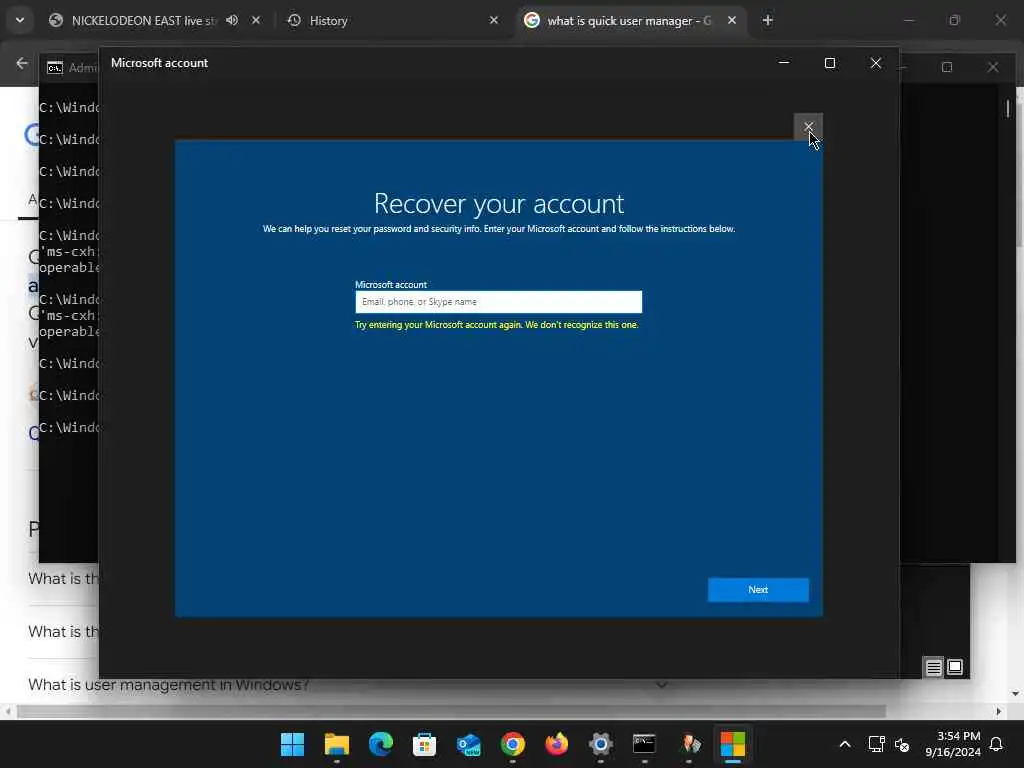Viewport: 1024px width, 768px height.
Task: Close the Microsoft account window
Action: [x=875, y=63]
